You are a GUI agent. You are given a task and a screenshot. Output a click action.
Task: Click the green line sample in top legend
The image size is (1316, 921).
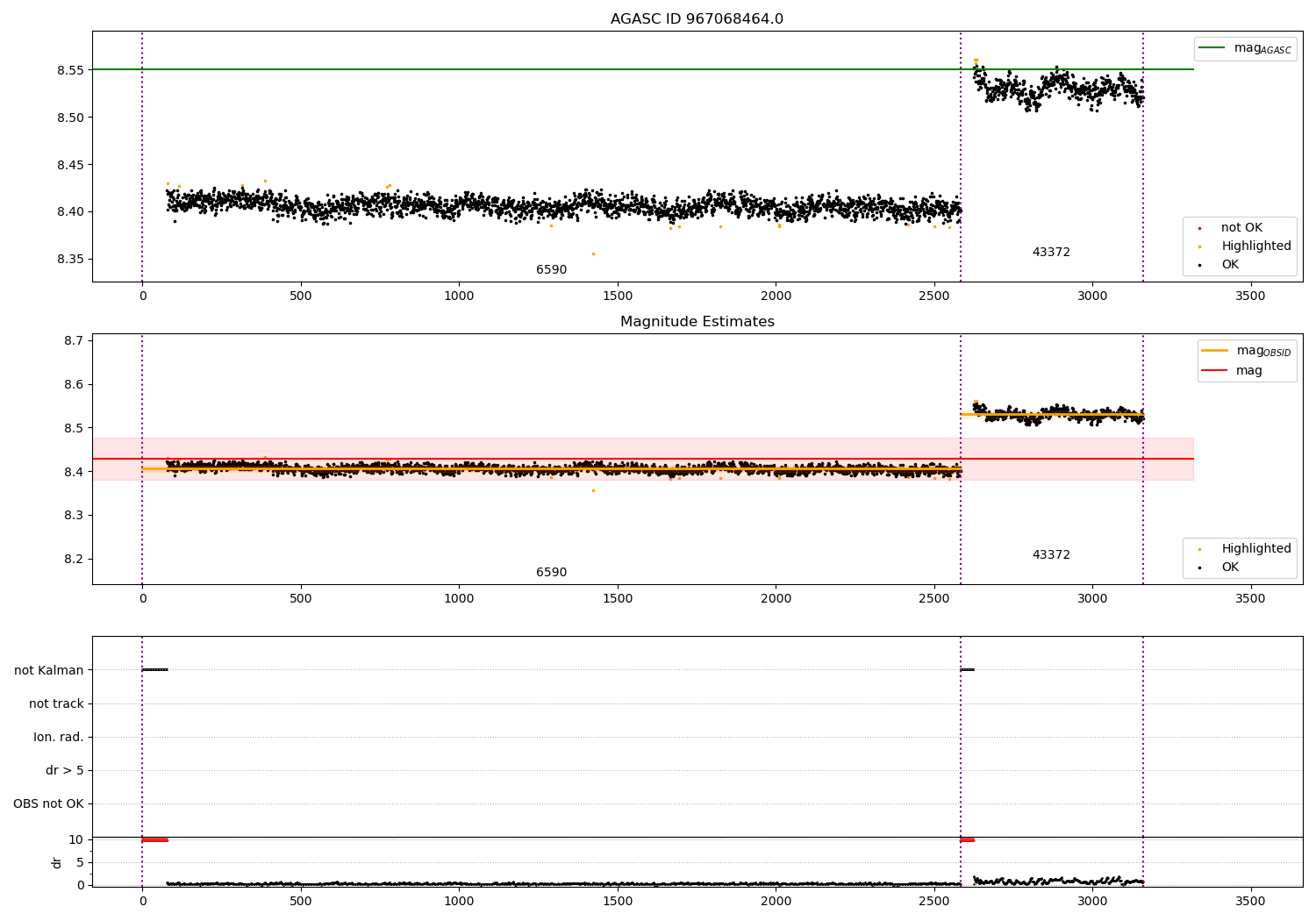[x=1212, y=48]
